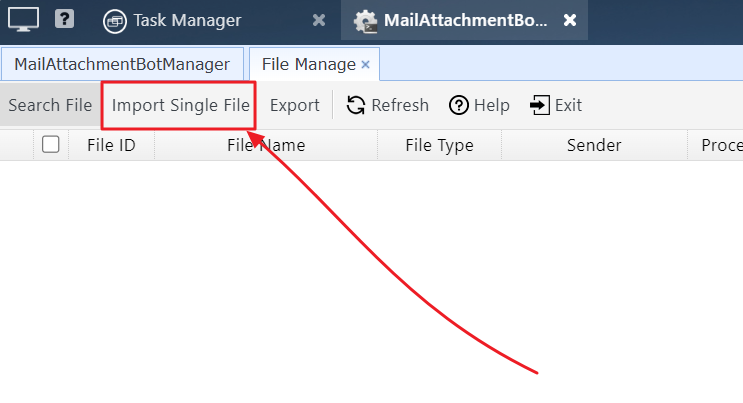Click the MailAttachmentBot gear icon
This screenshot has width=743, height=403.
coord(365,21)
